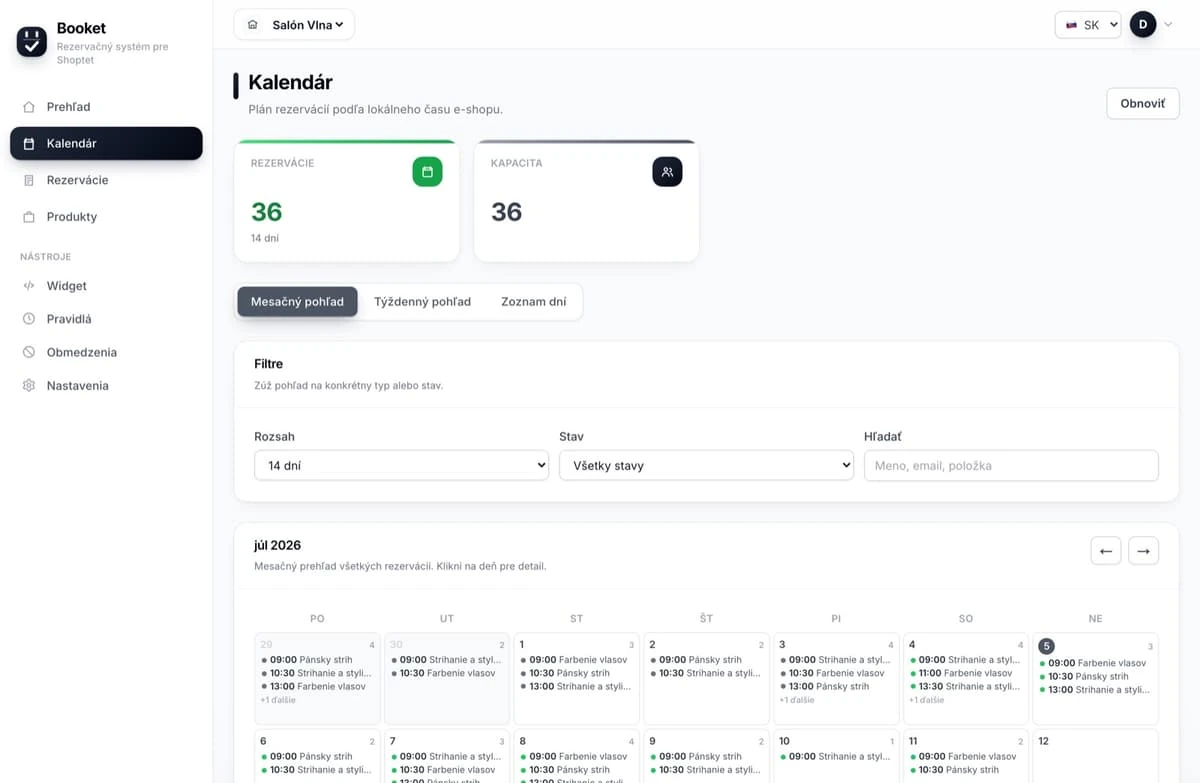1200x783 pixels.
Task: Open the SK language dropdown
Action: [1088, 25]
